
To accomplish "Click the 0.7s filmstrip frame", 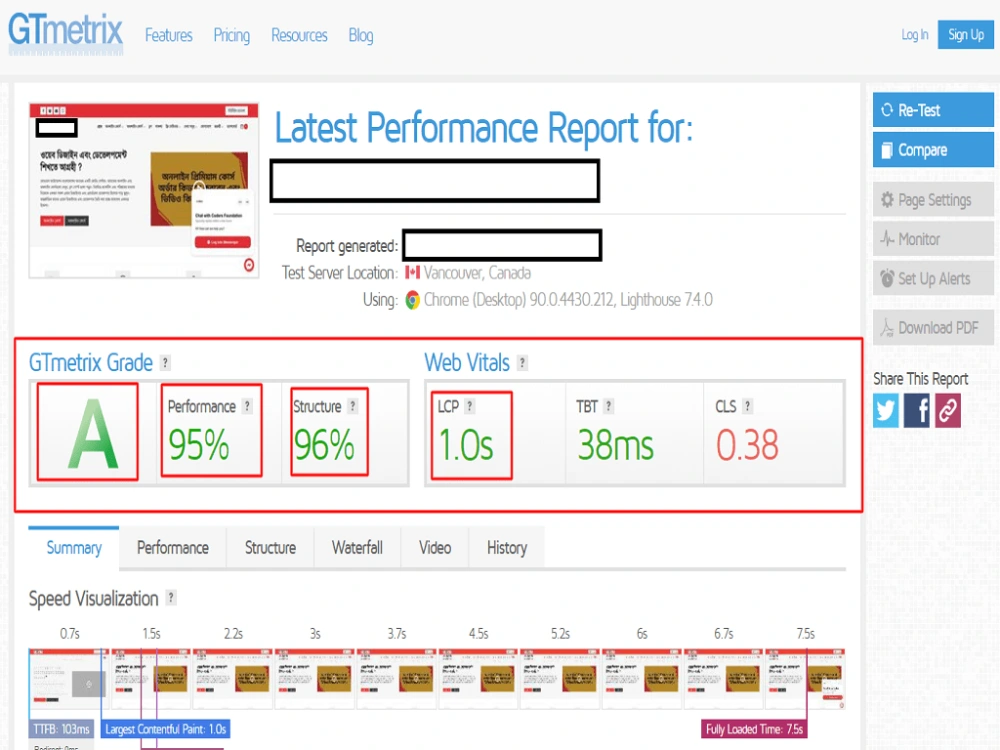I will (x=69, y=679).
